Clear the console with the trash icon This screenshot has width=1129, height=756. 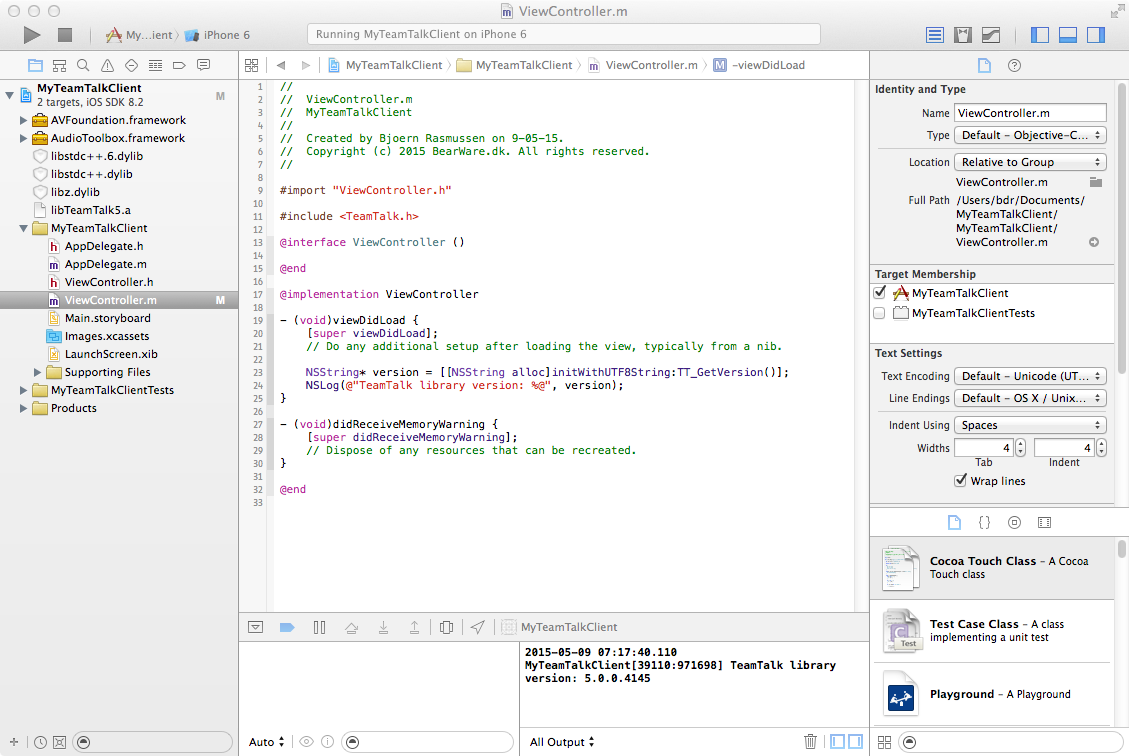810,741
